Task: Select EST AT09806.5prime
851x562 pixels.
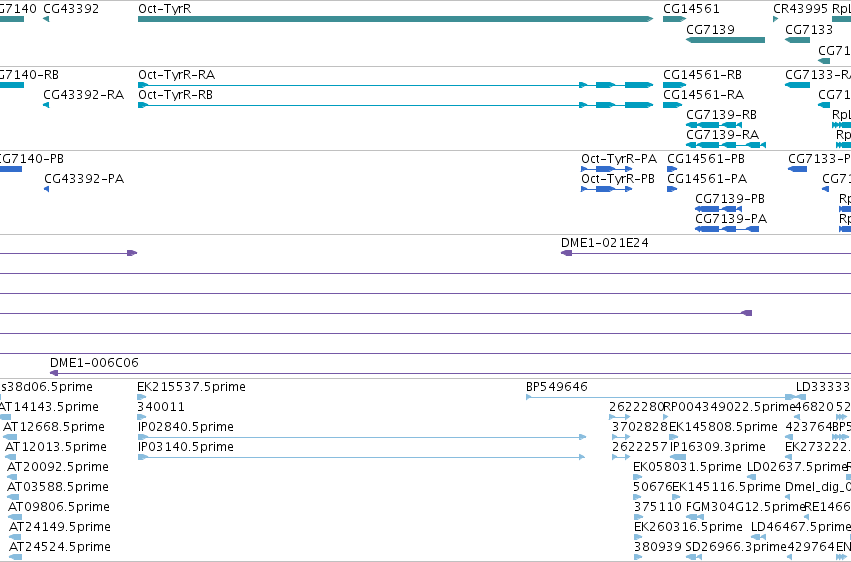Action: coord(13,517)
